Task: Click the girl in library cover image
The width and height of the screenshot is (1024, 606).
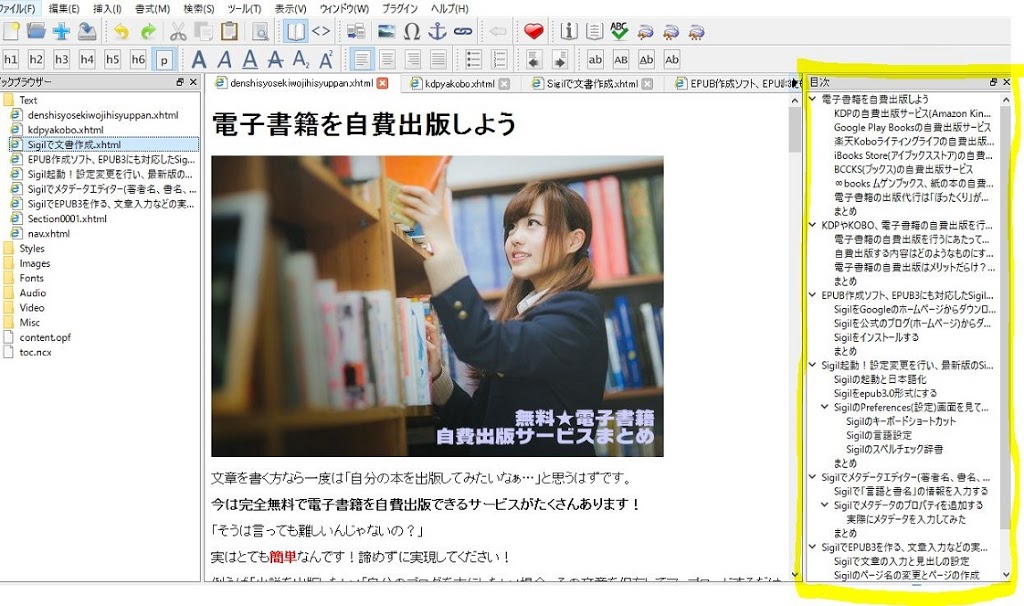Action: point(437,305)
